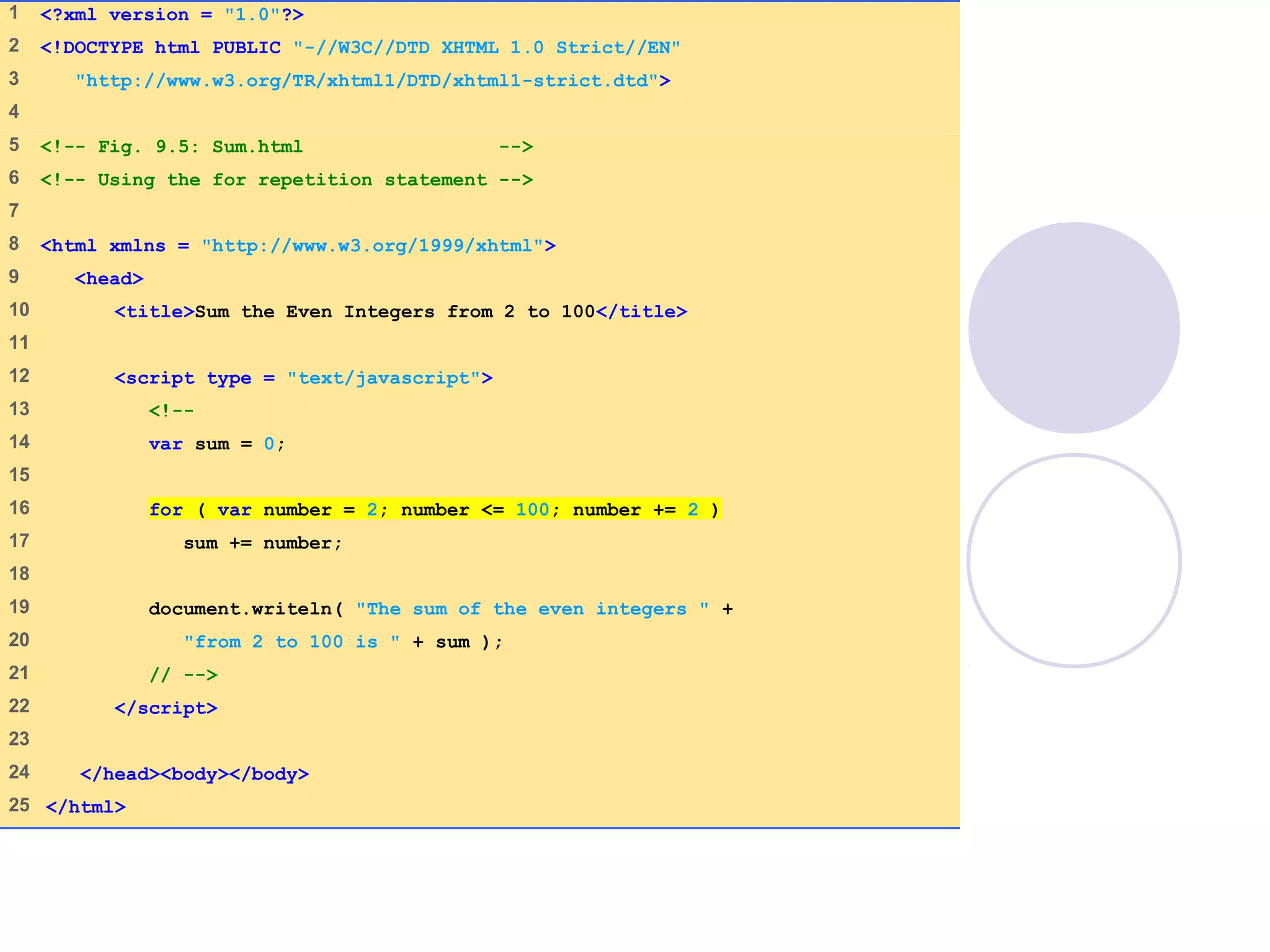Click the string 'from 2 to 100 is'
Screen dimensions: 1270x952
click(292, 642)
